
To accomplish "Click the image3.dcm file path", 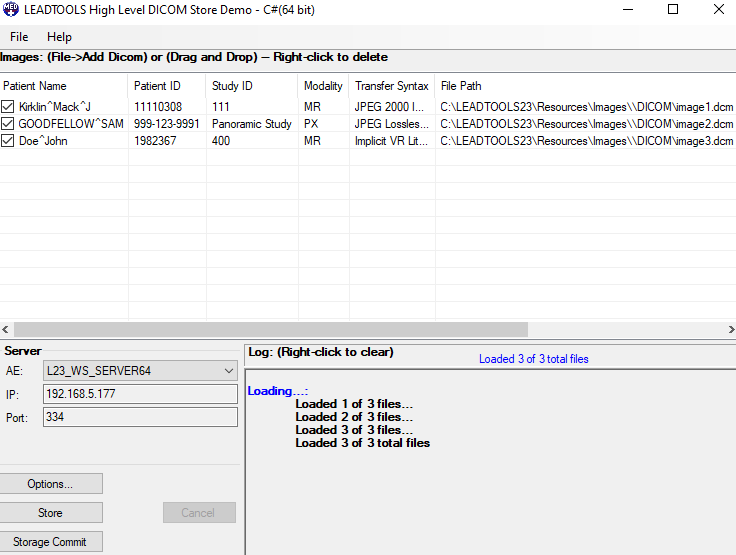I will (x=587, y=141).
